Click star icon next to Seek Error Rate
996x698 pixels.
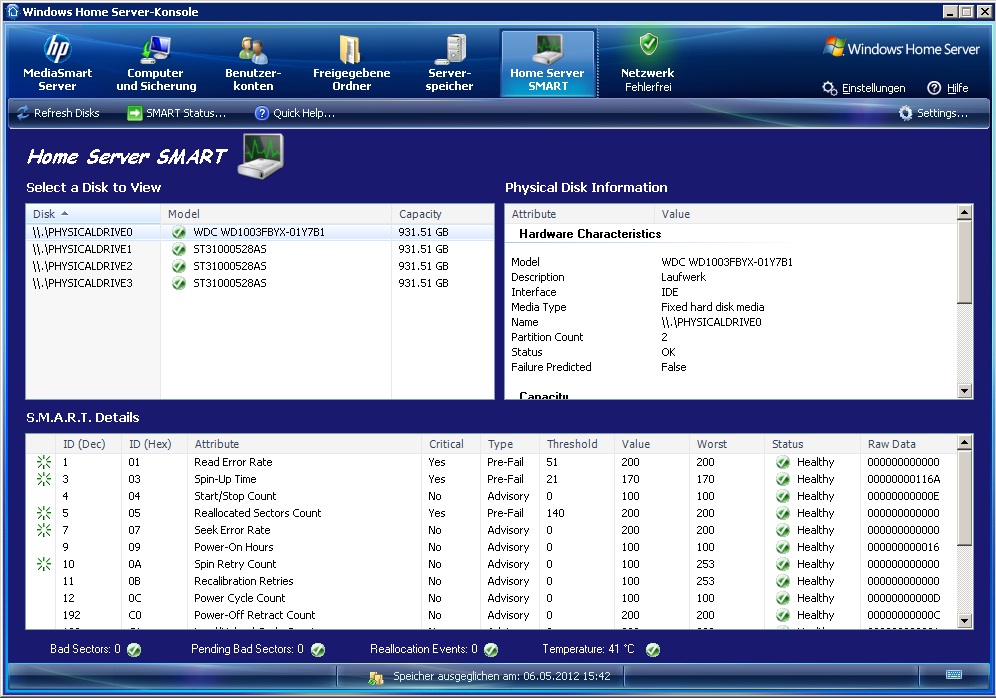pos(43,530)
